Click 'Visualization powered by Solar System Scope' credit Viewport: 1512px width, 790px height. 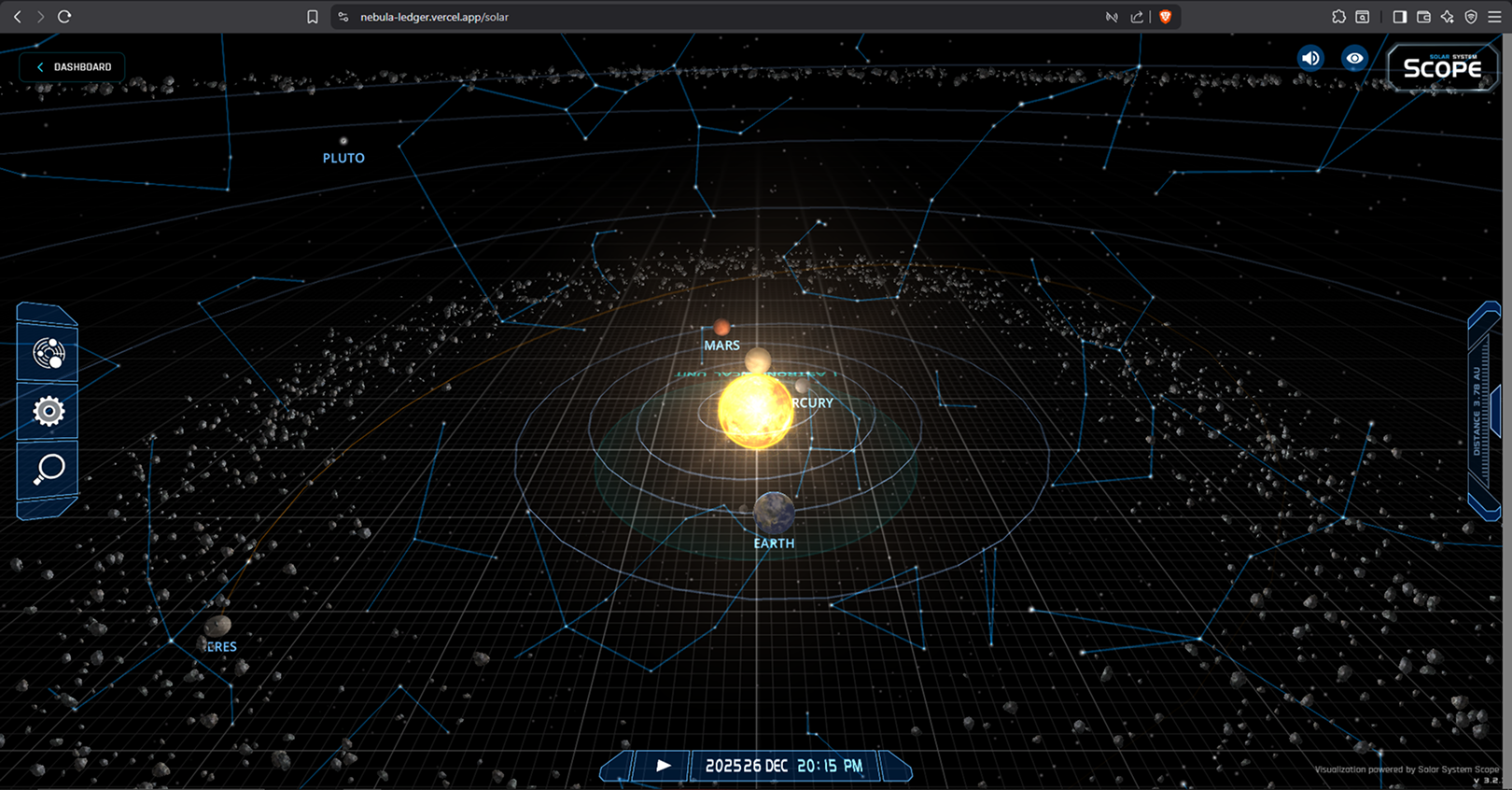point(1407,769)
